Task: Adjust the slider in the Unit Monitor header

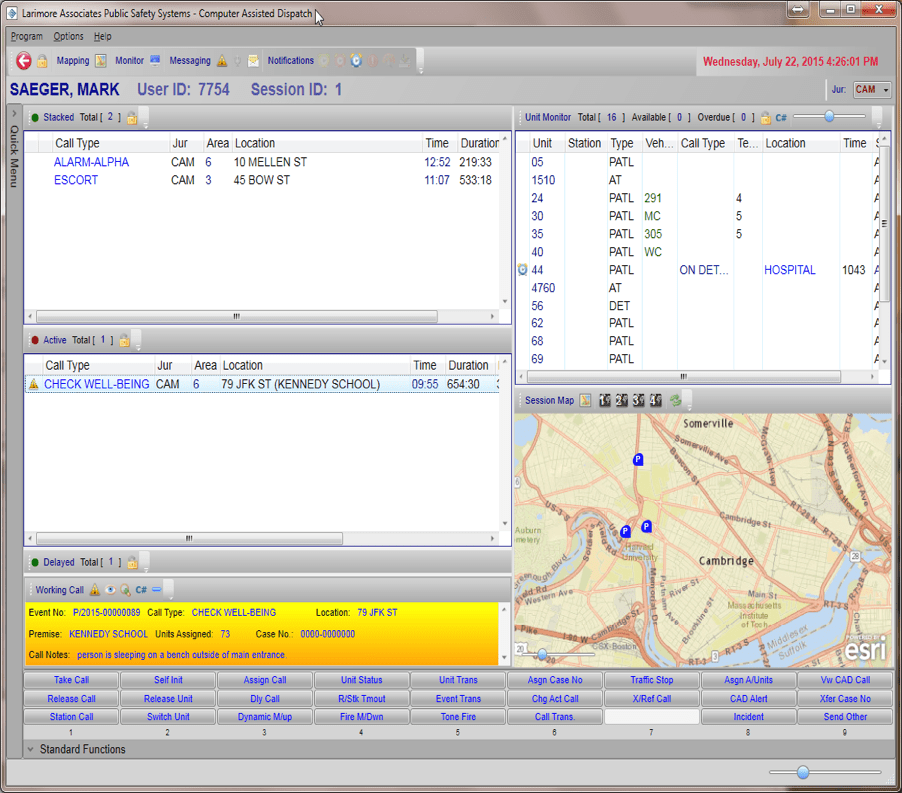Action: tap(830, 117)
